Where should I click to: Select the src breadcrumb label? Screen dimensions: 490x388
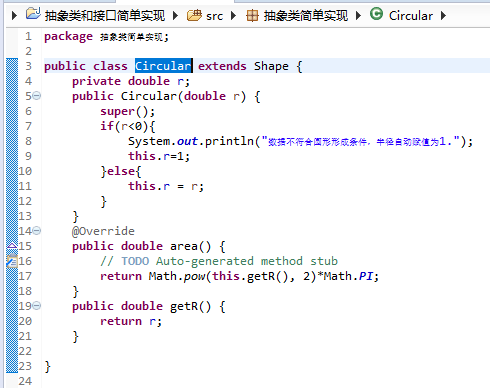(214, 16)
